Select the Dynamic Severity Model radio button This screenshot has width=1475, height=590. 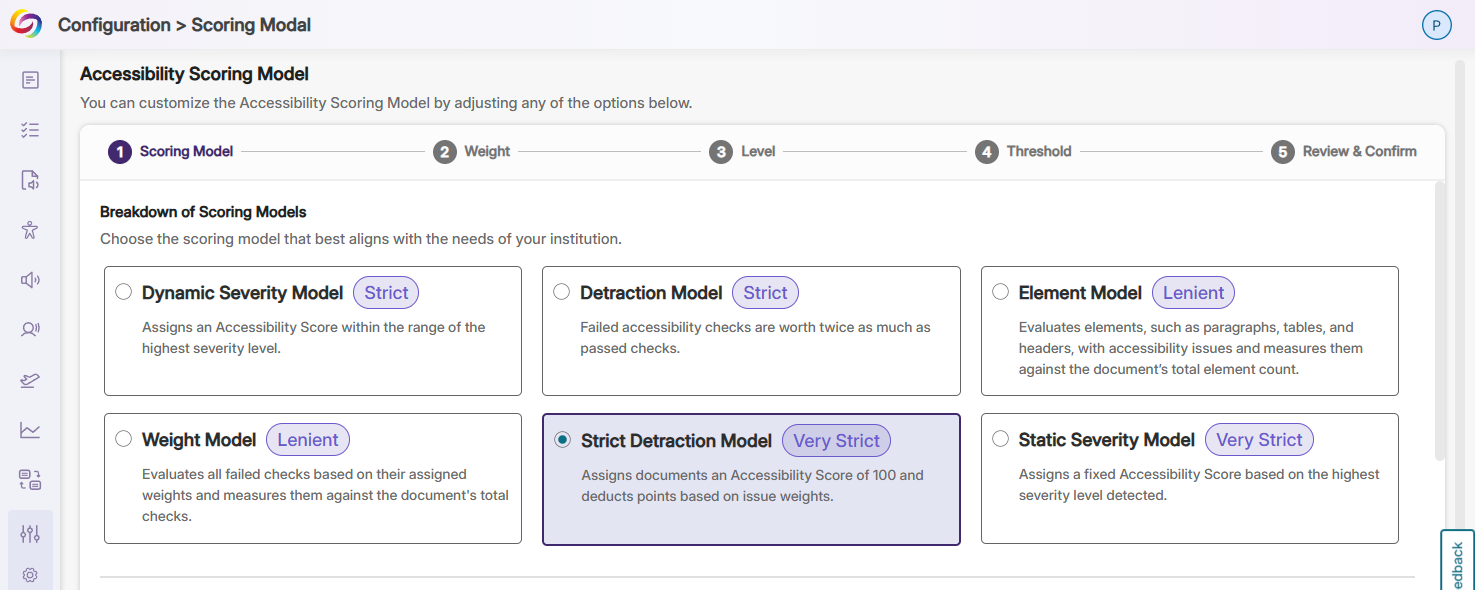pos(123,292)
